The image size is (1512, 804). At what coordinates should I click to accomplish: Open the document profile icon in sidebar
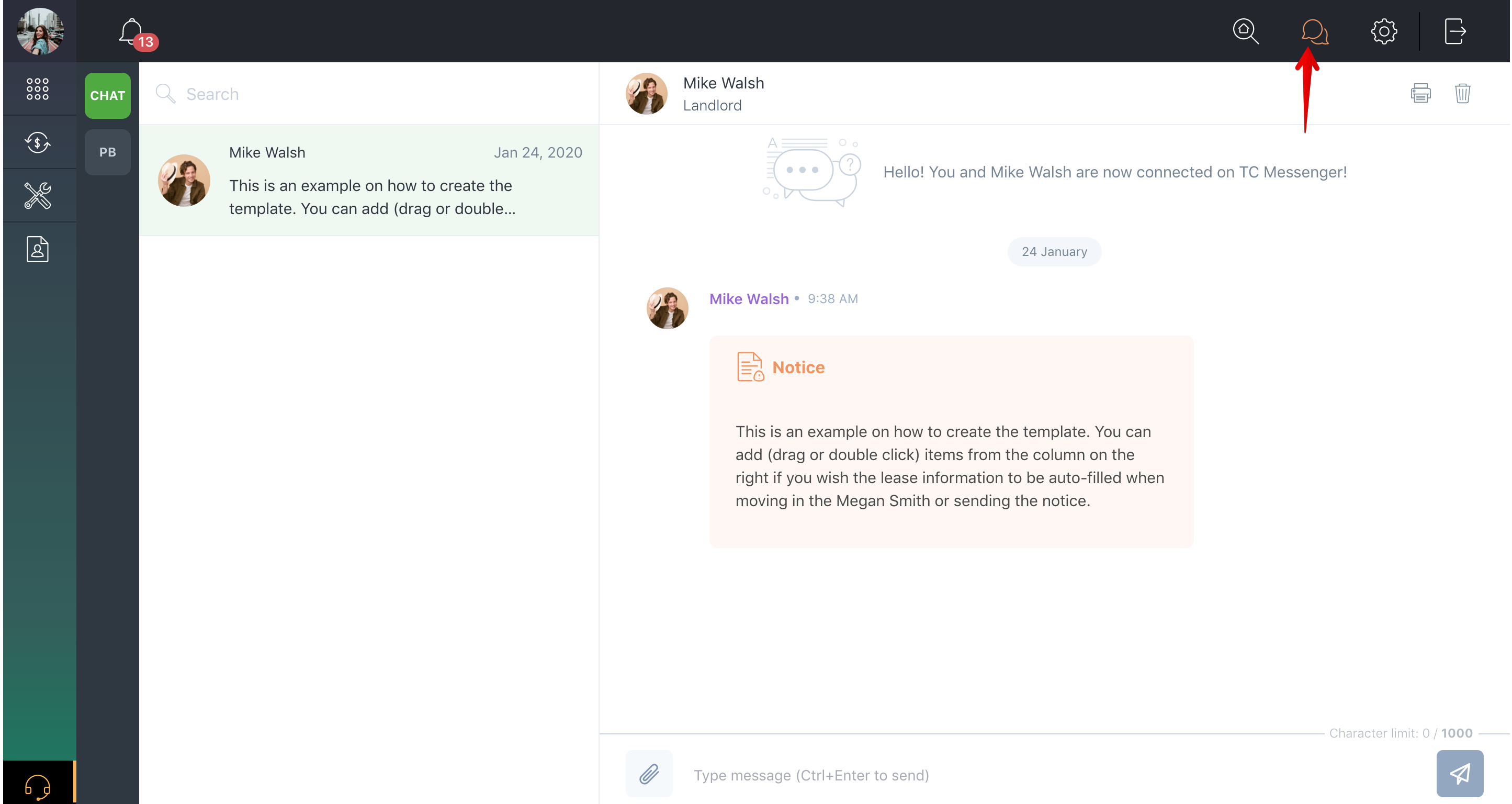point(38,249)
